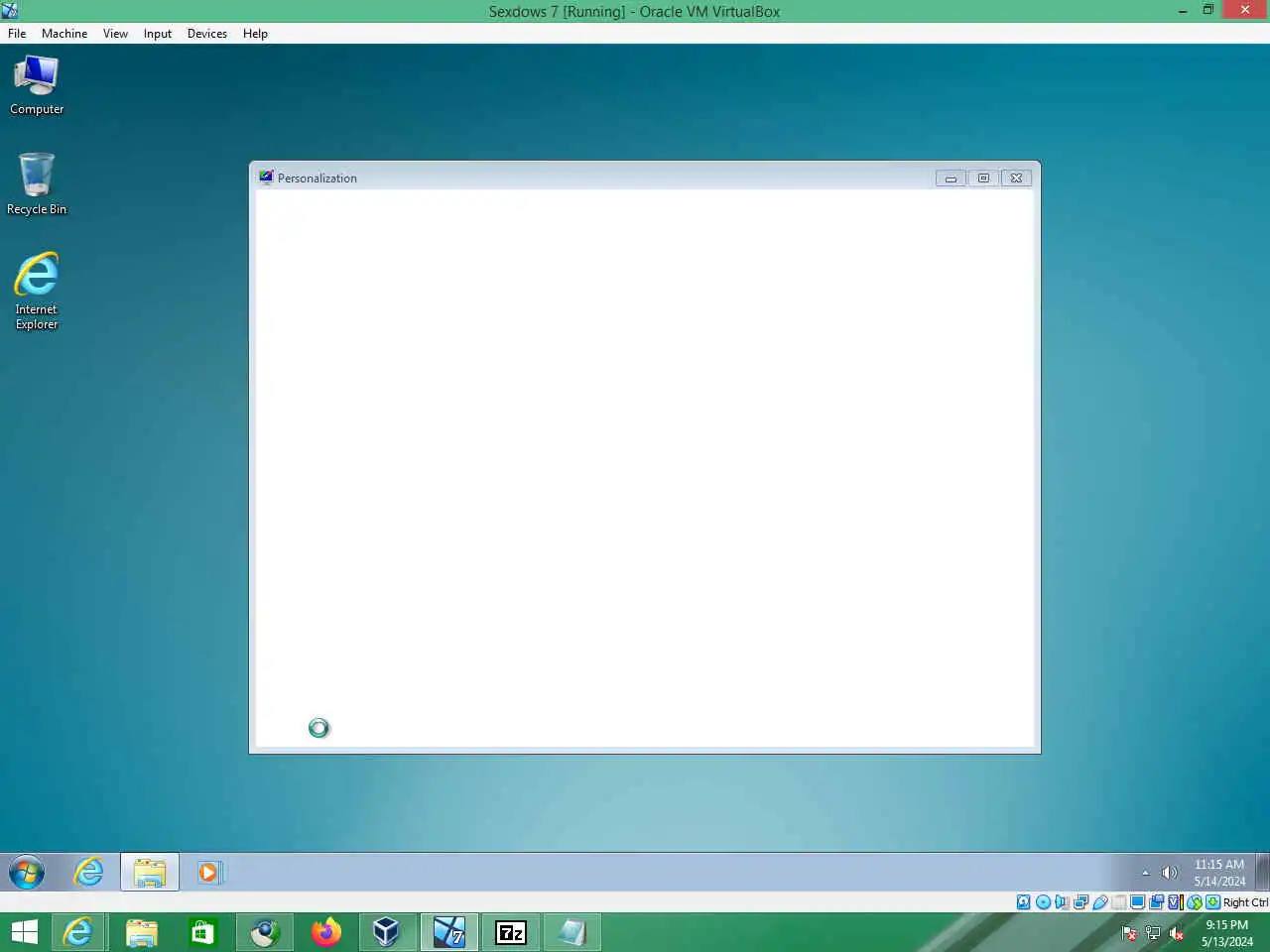Image resolution: width=1270 pixels, height=952 pixels.
Task: Click guest Show desktop strip
Action: 1262,873
